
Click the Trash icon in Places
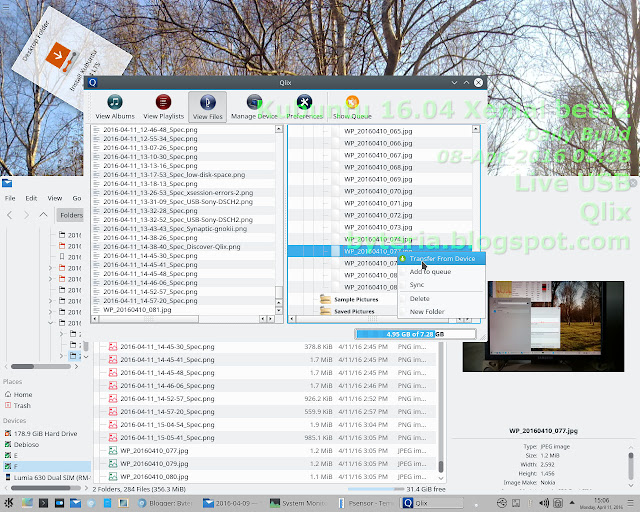8,405
